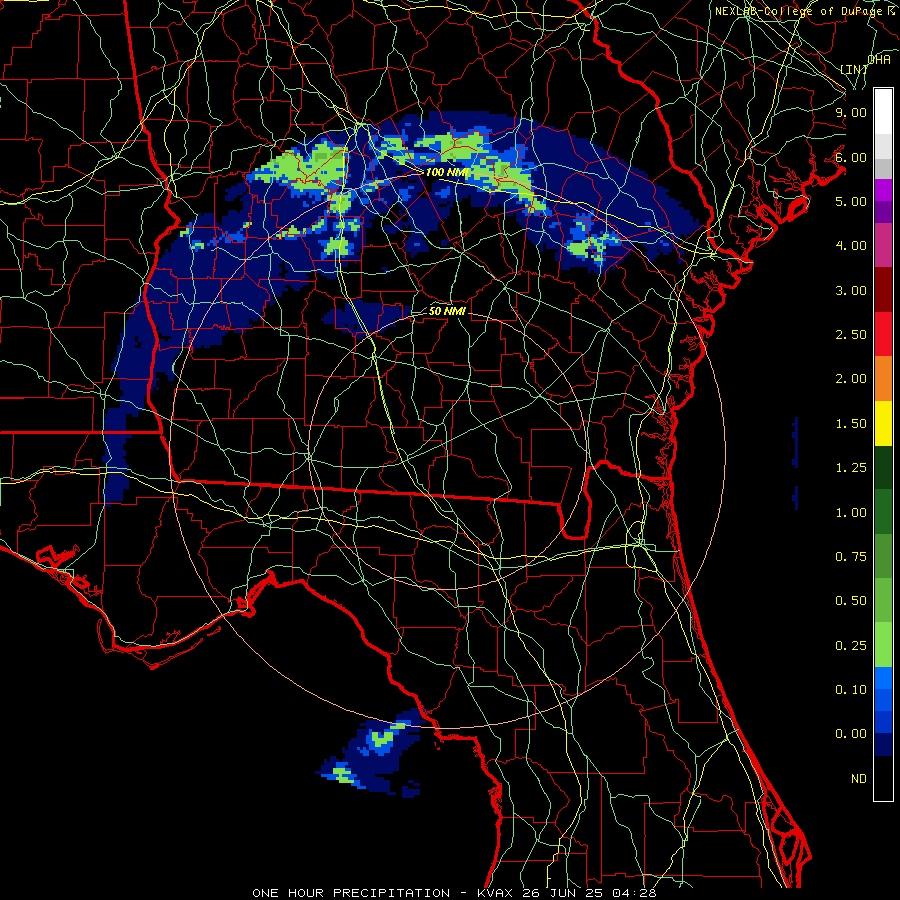Click the "50 NMI" range ring label
This screenshot has height=900, width=900.
click(447, 312)
